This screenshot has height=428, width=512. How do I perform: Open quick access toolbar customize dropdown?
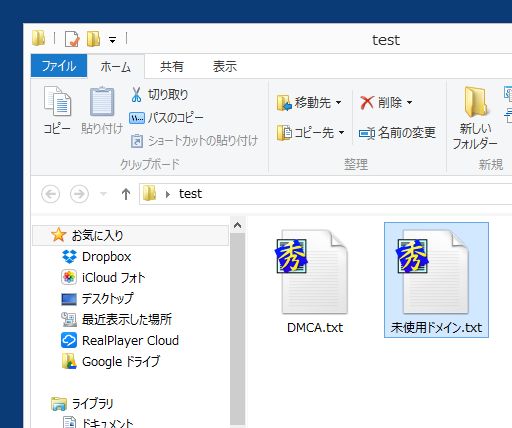point(113,40)
